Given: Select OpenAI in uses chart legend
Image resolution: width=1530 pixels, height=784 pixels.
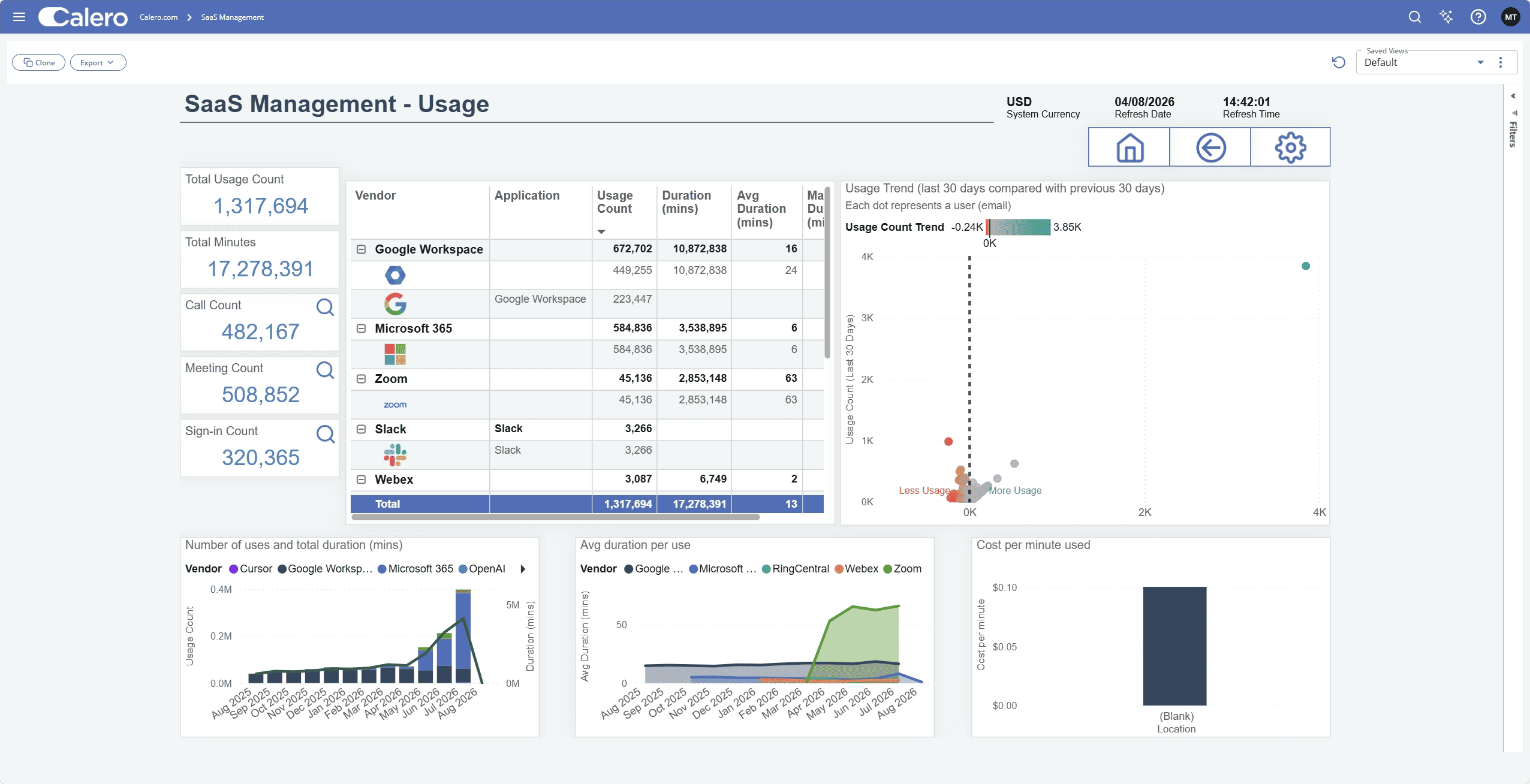Looking at the screenshot, I should [482, 569].
